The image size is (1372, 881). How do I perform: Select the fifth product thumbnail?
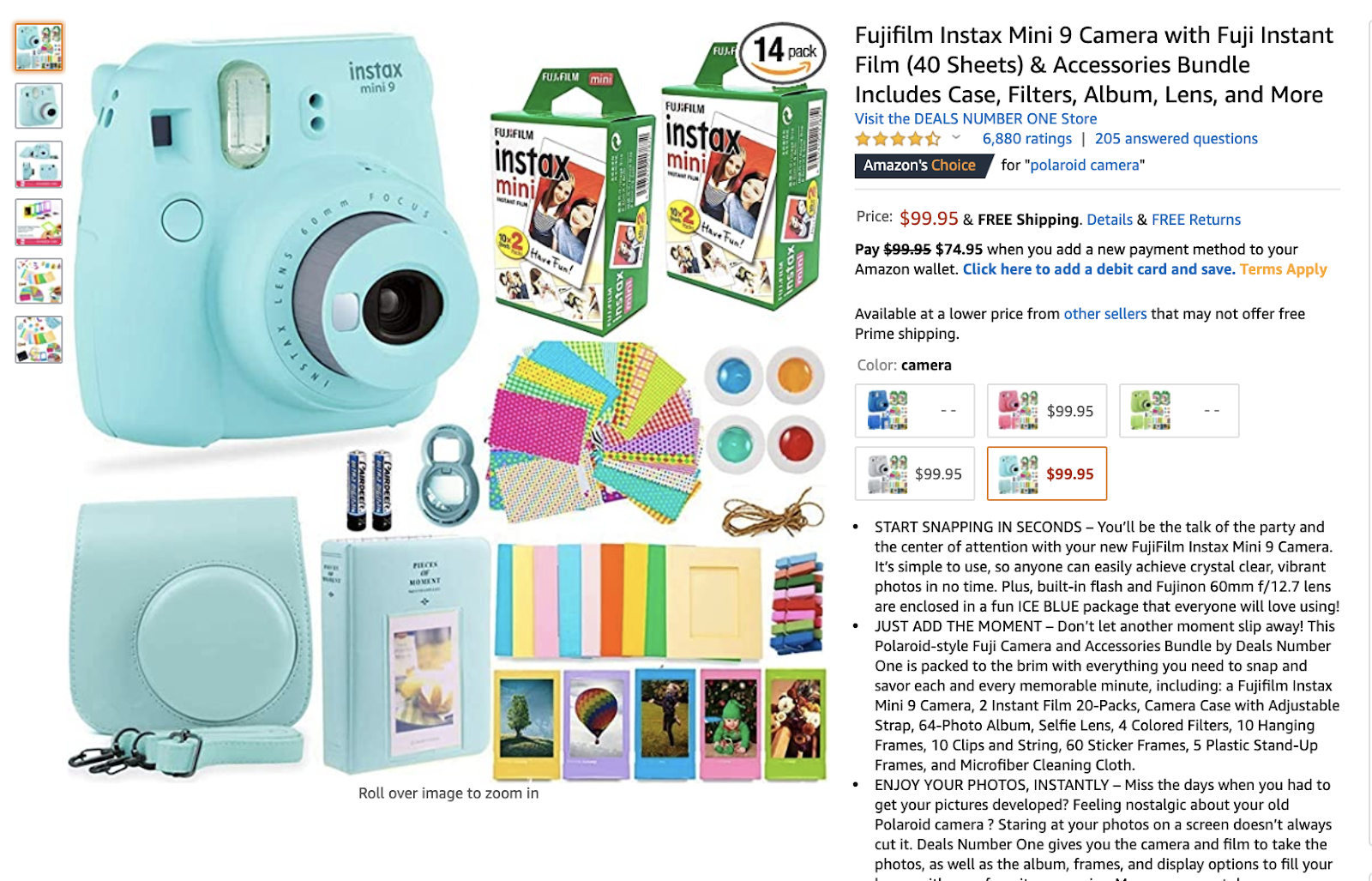pyautogui.click(x=39, y=281)
